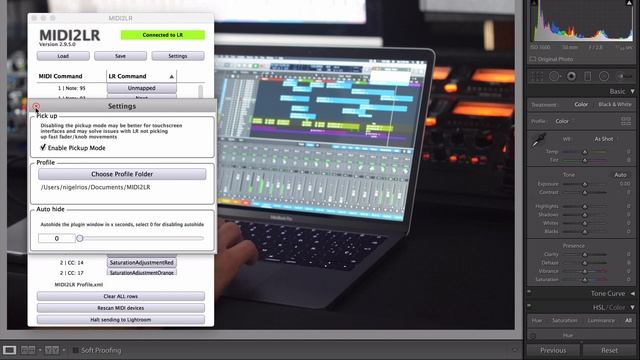Select the Spot Removal tool icon
The image size is (640, 360).
[554, 76]
